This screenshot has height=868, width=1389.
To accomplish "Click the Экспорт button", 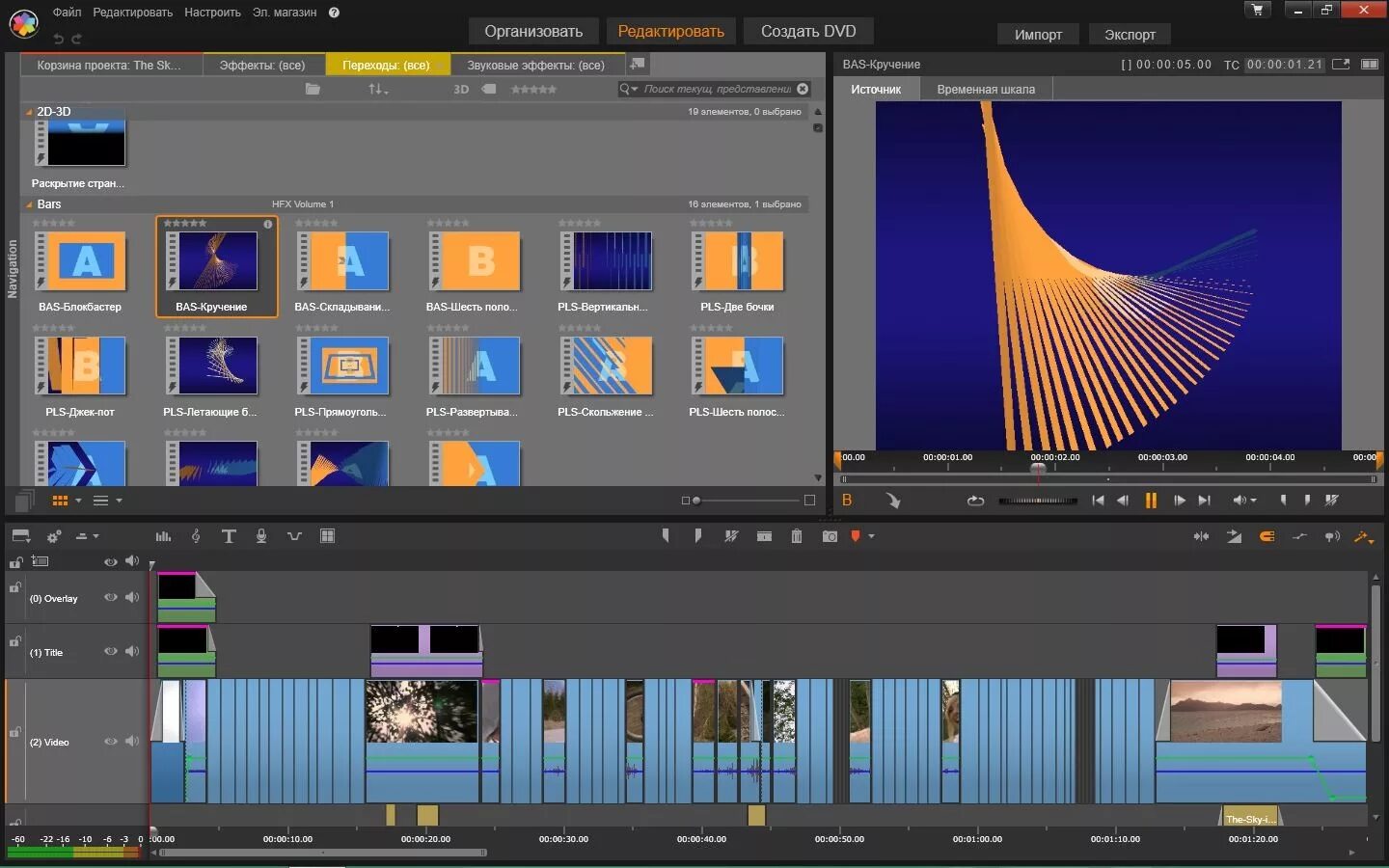I will pyautogui.click(x=1130, y=34).
